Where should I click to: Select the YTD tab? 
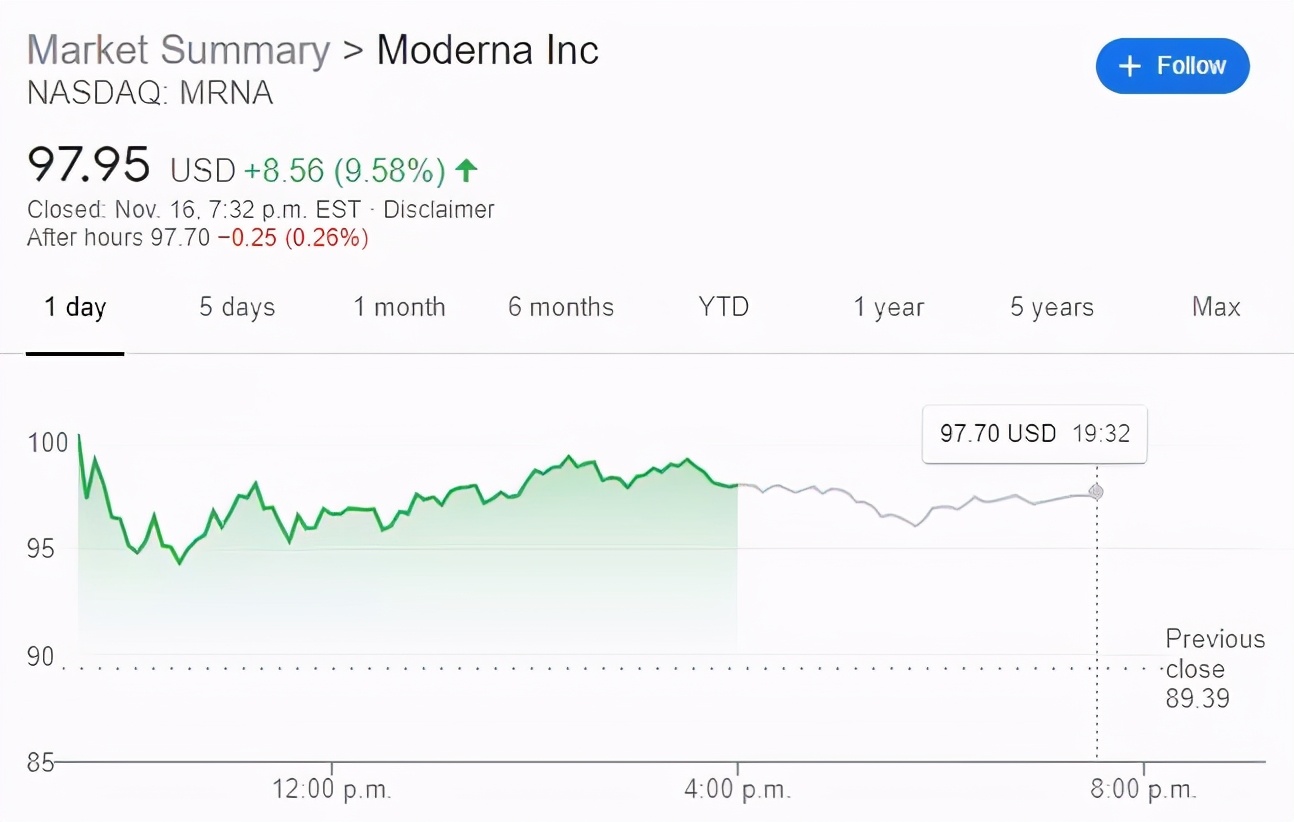pos(723,307)
